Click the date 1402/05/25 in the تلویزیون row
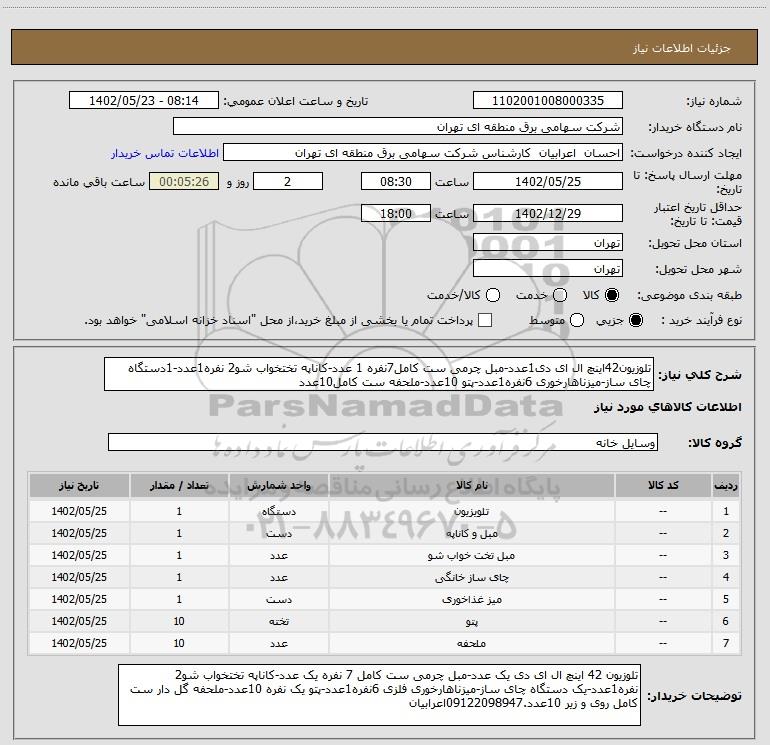The image size is (770, 745). click(79, 511)
